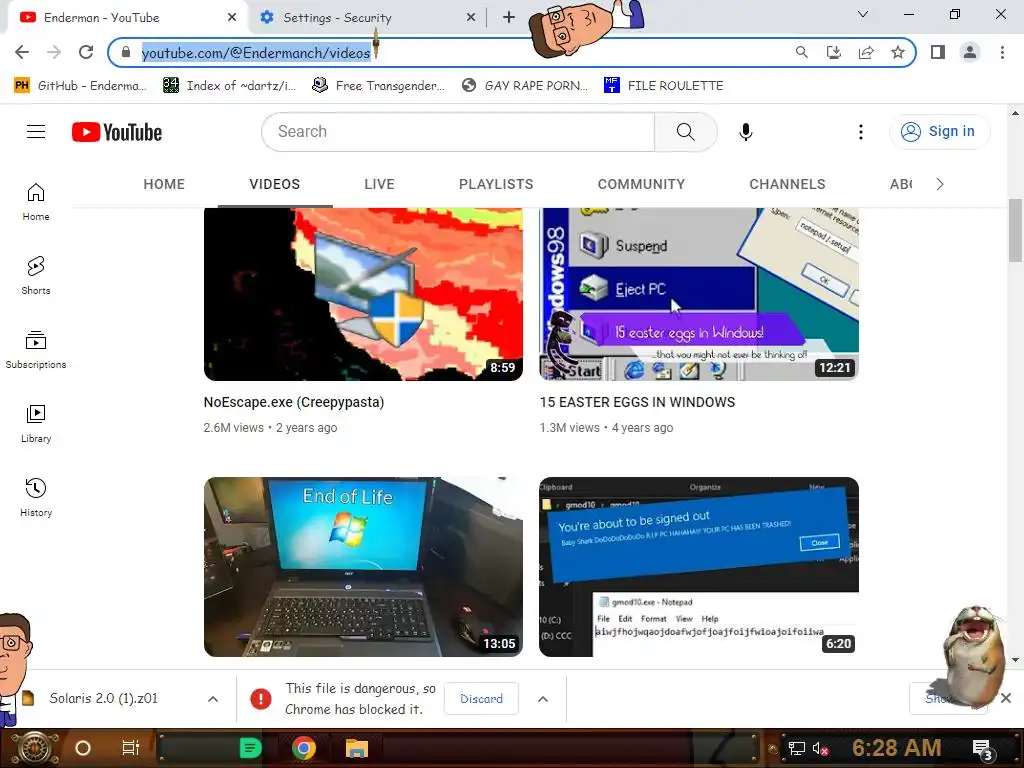This screenshot has width=1024, height=768.
Task: Open Task View on taskbar
Action: (131, 748)
